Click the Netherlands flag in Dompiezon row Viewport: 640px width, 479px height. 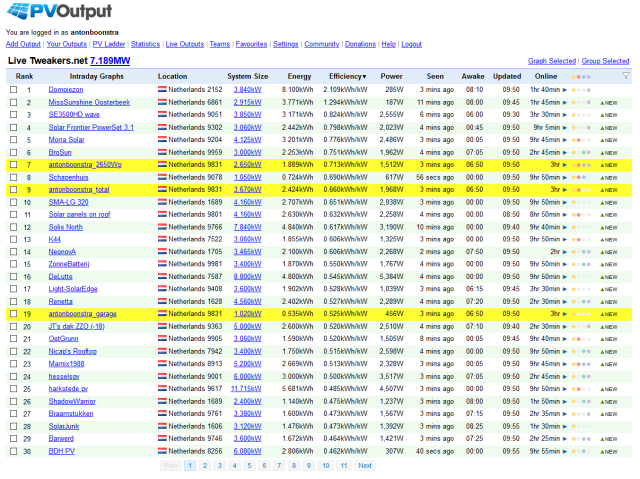(162, 89)
